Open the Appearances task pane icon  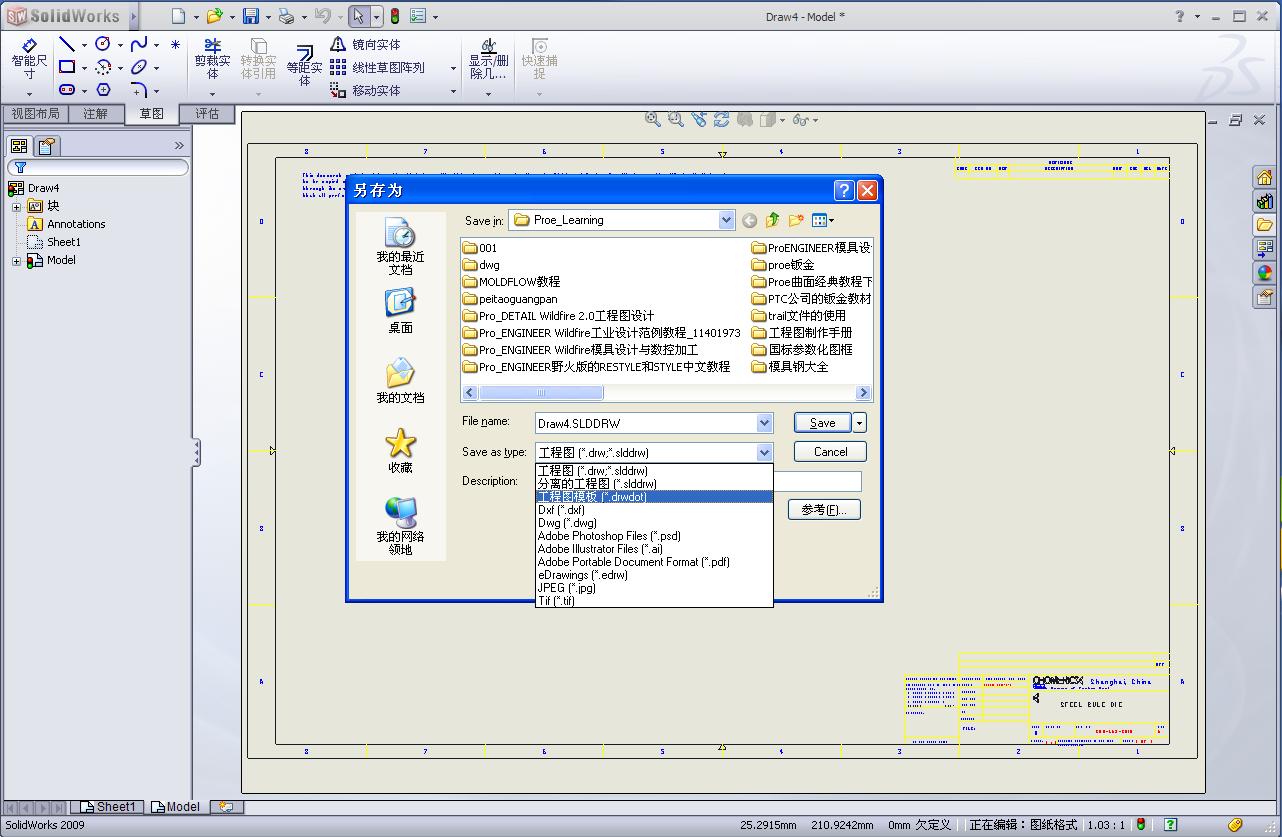[1265, 273]
